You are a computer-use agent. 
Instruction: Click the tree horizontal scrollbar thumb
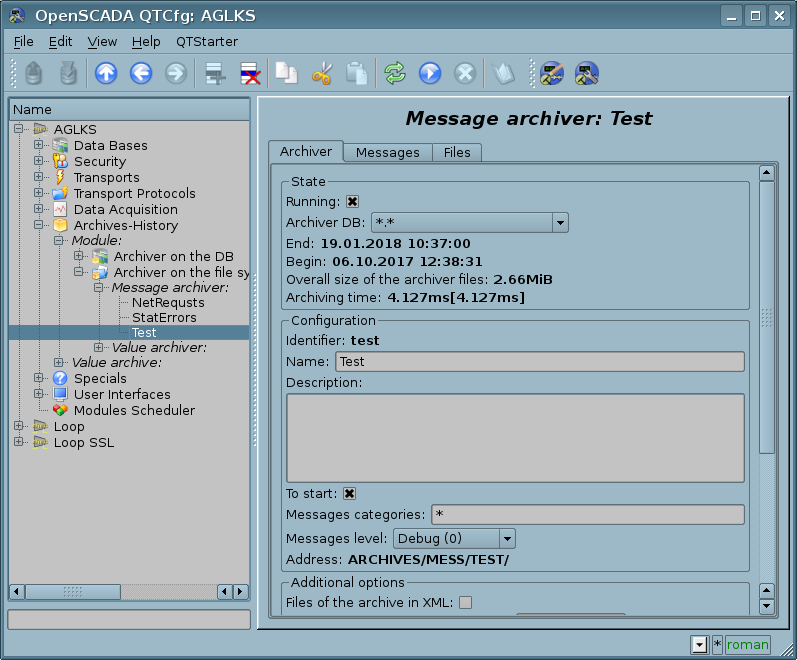[73, 592]
